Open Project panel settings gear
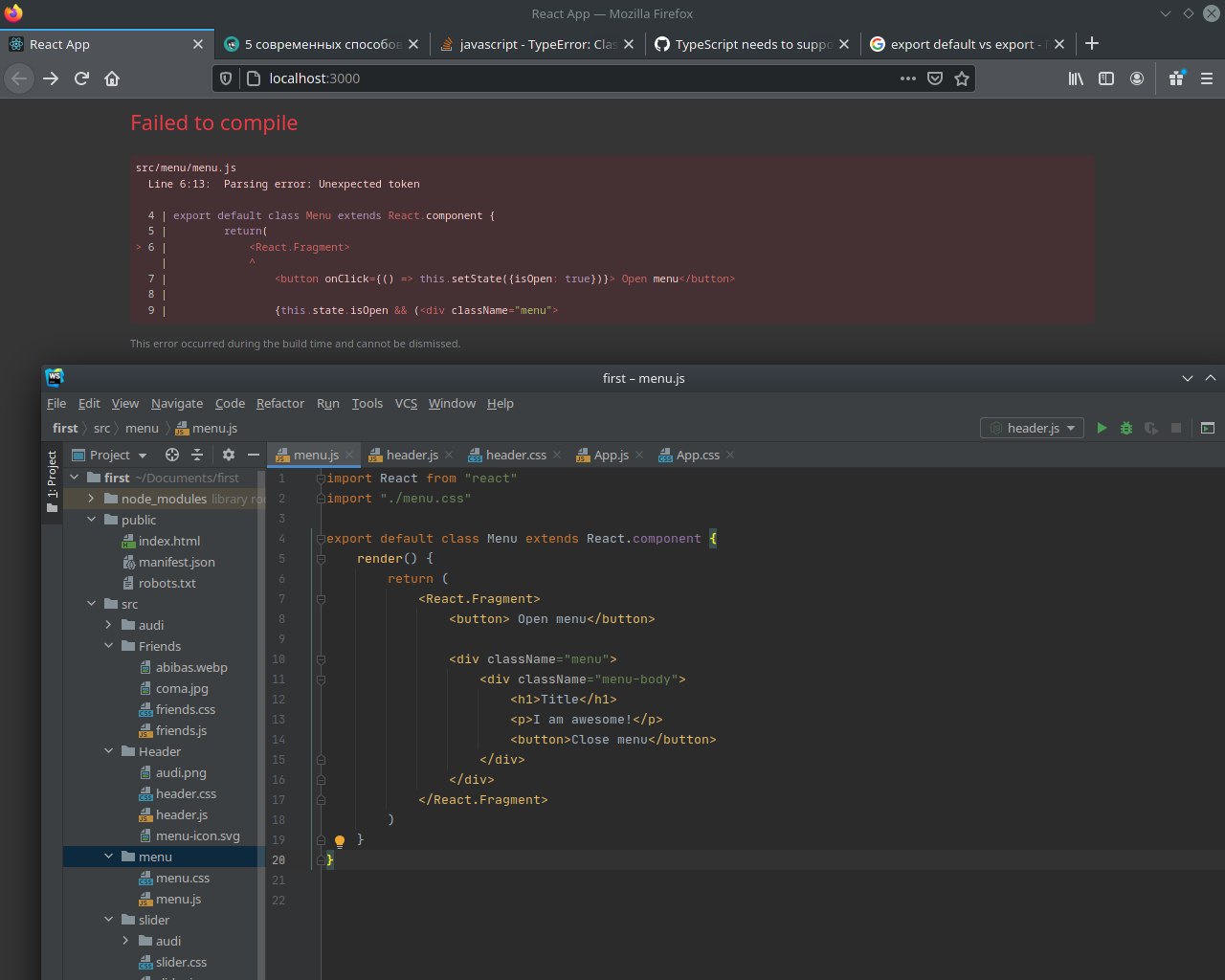1225x980 pixels. (x=228, y=455)
